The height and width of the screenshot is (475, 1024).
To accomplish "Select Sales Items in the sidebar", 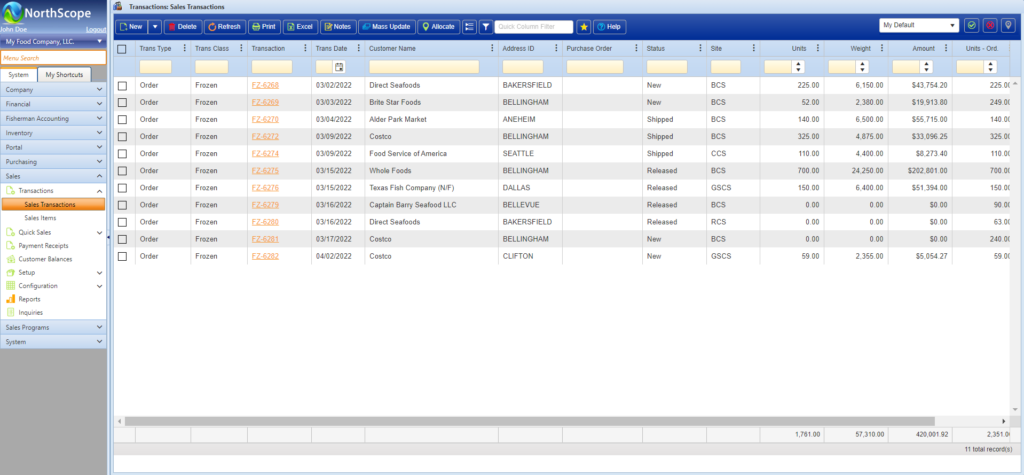I will [x=40, y=217].
